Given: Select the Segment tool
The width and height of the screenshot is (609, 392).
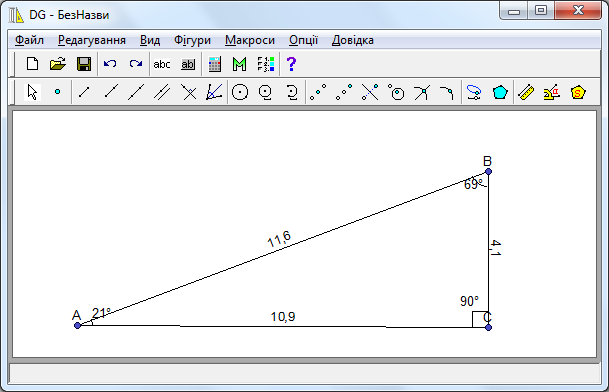Looking at the screenshot, I should tap(84, 92).
